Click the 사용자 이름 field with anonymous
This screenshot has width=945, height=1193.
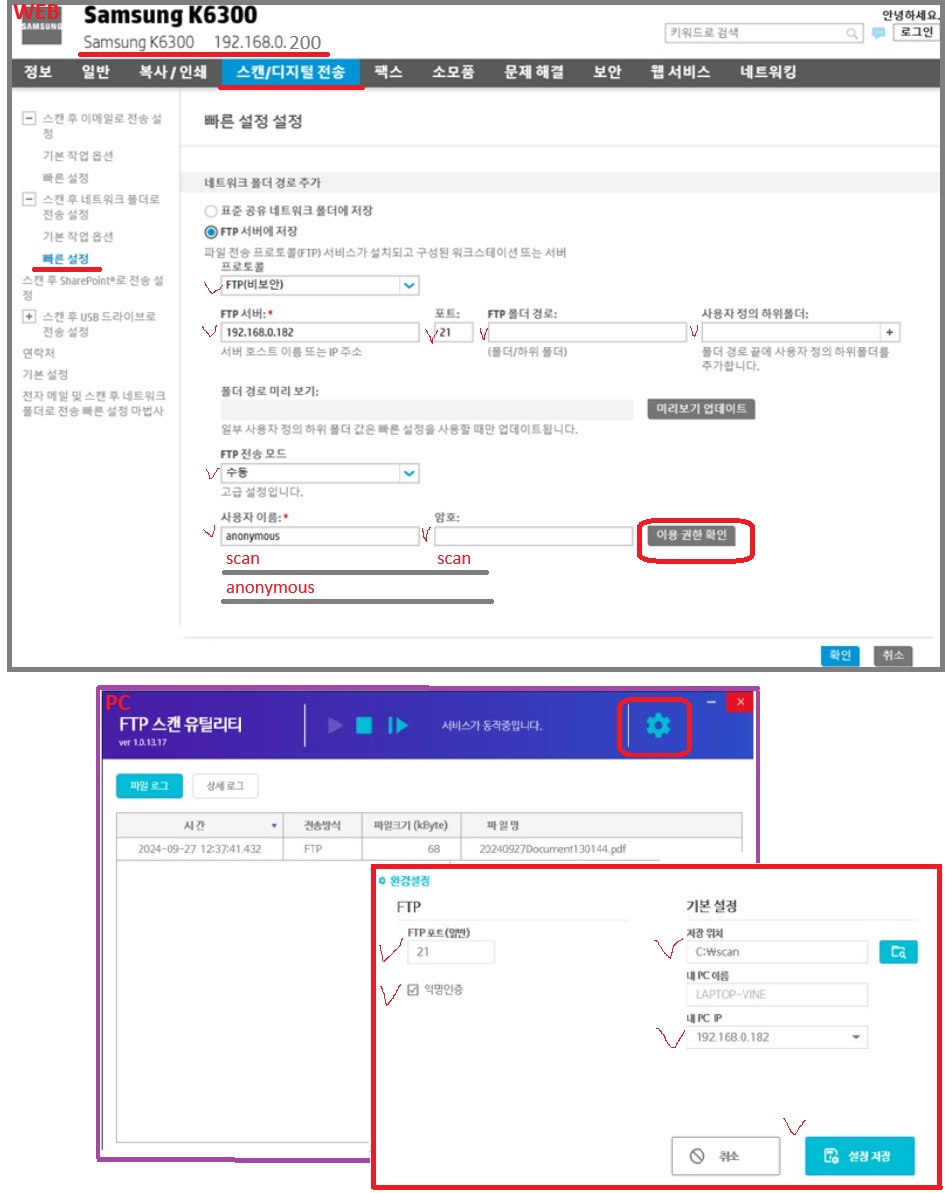[320, 536]
